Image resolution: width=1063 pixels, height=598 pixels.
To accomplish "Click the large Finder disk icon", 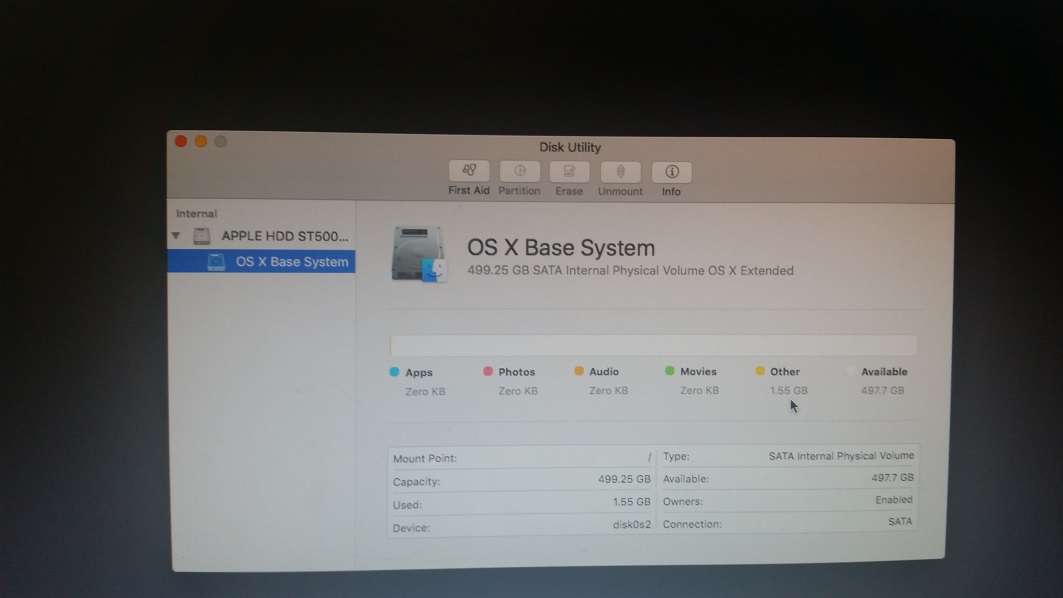I will tap(418, 254).
